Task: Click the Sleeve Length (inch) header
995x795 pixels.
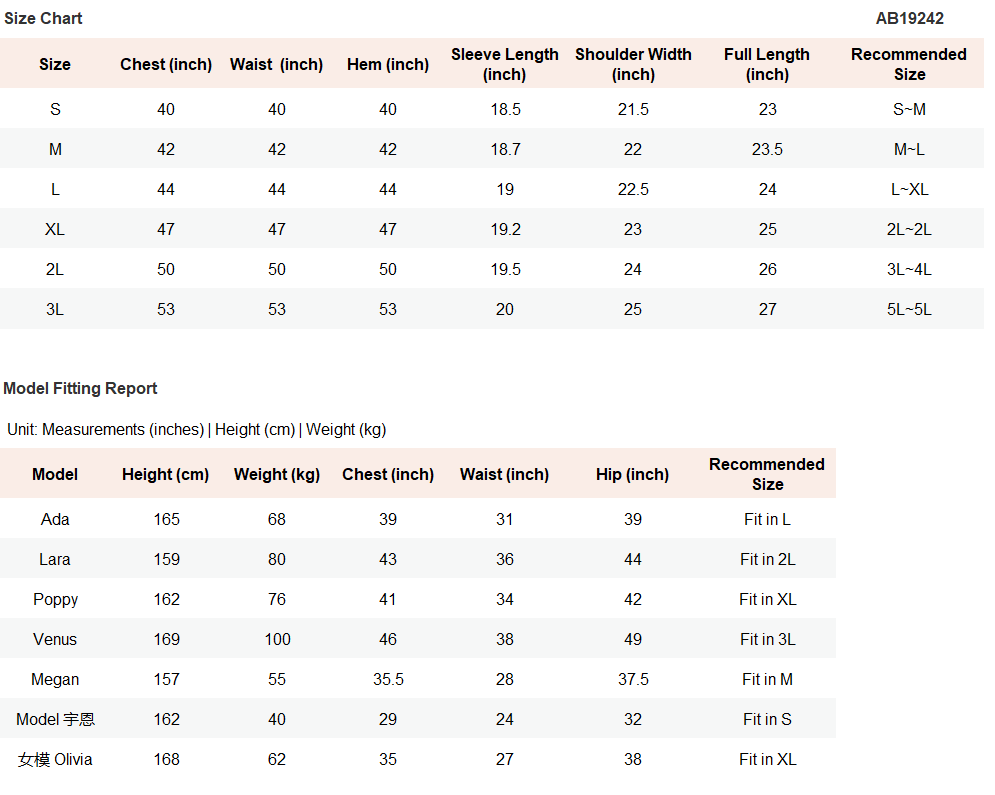Action: (x=504, y=64)
